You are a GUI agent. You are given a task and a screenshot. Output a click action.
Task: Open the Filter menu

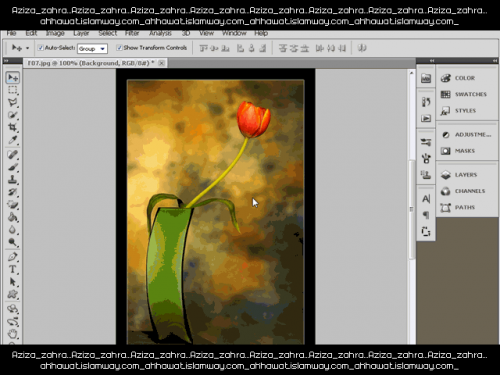coord(132,33)
